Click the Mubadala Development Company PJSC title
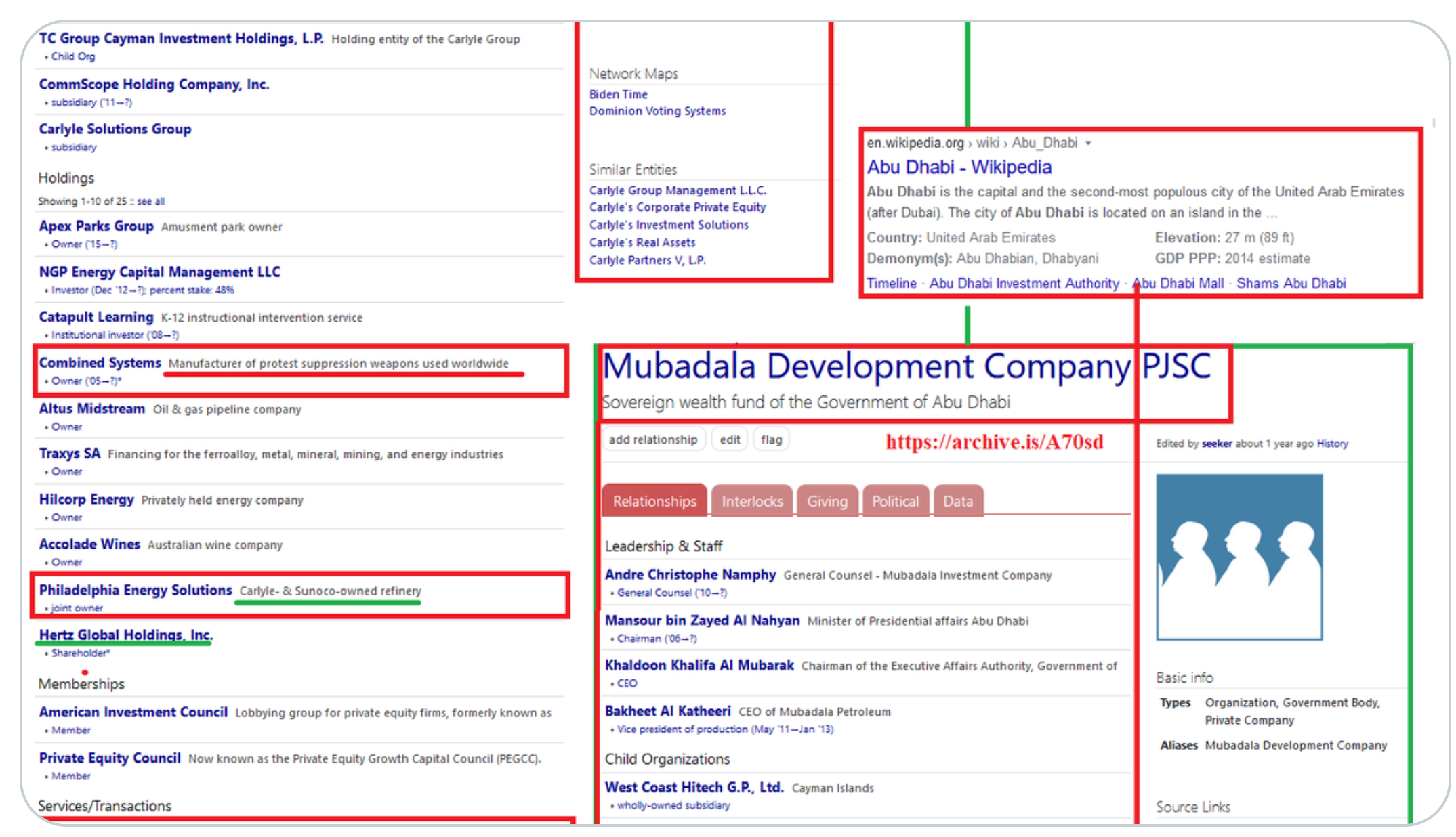1456x837 pixels. (907, 366)
